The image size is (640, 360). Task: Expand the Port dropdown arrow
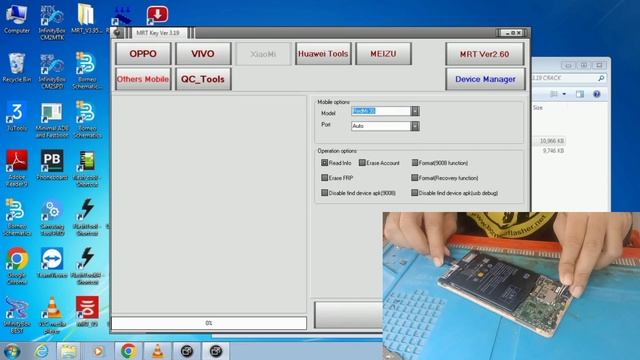click(415, 126)
